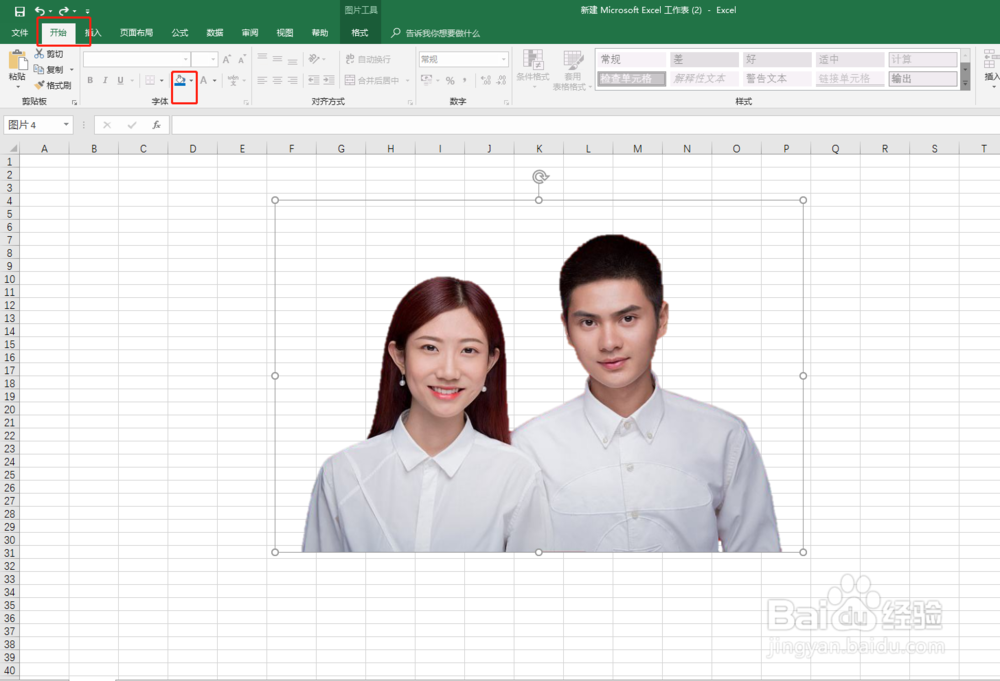Image resolution: width=1000 pixels, height=681 pixels.
Task: Switch to the 公式 ribbon tab
Action: (x=180, y=33)
